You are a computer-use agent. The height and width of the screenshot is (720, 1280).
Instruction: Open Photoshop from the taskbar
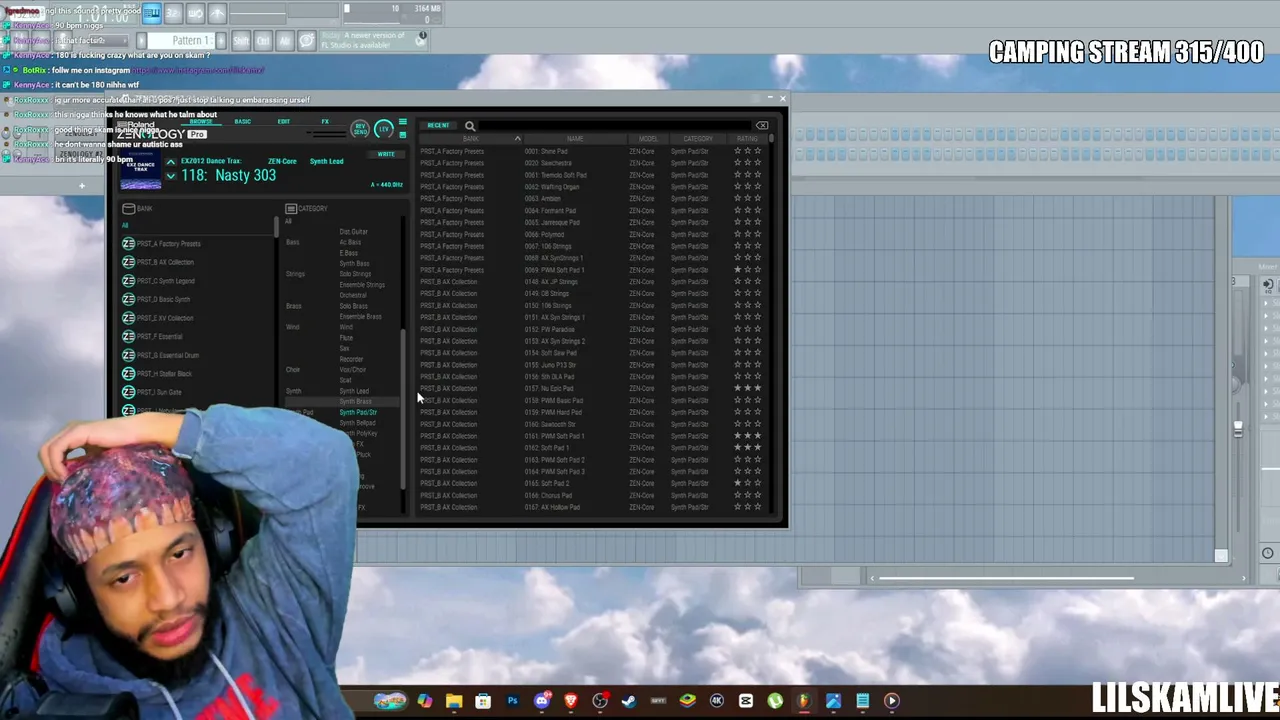pos(512,701)
